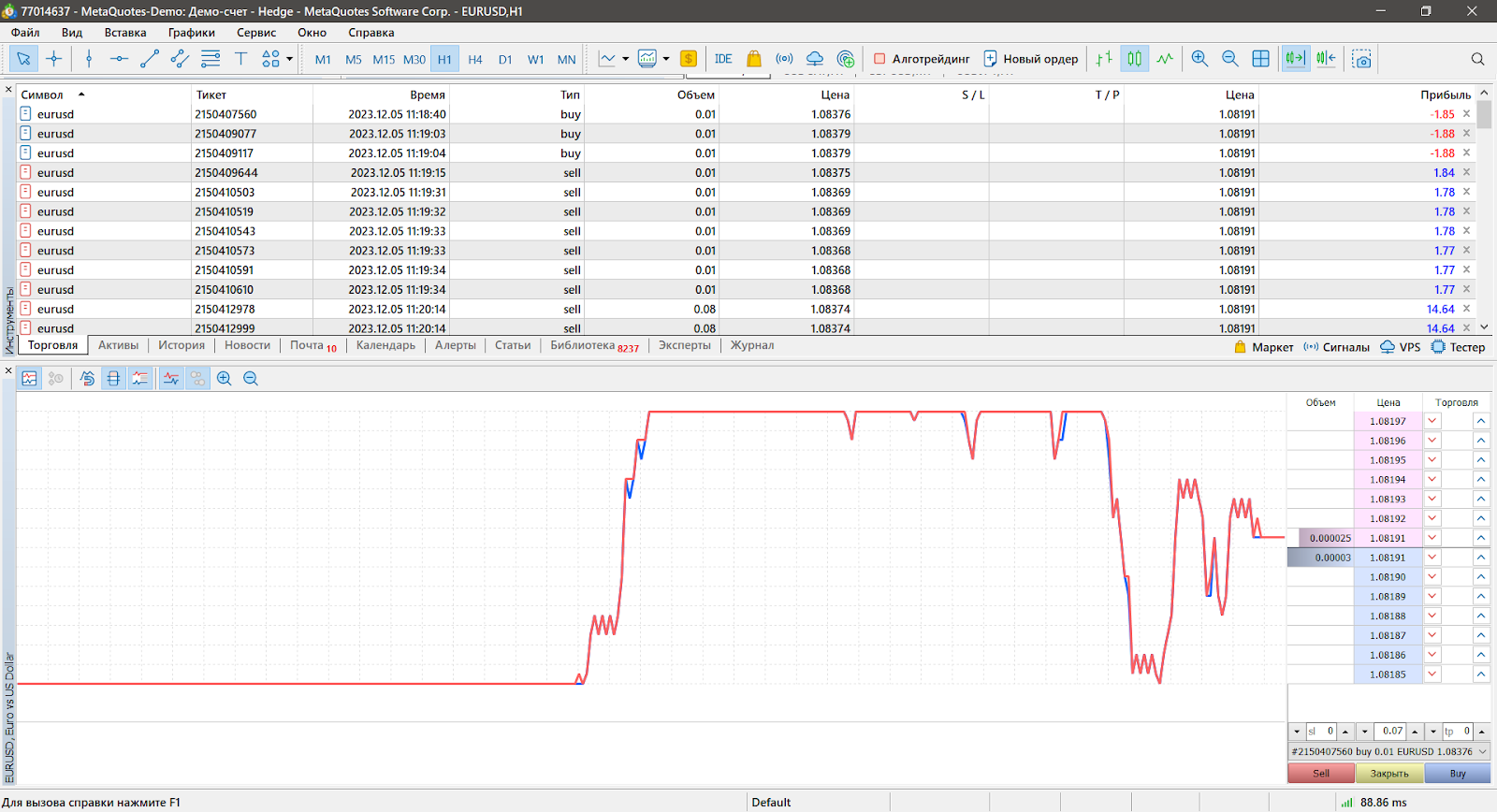Click the Новый ордер button

pyautogui.click(x=1031, y=59)
